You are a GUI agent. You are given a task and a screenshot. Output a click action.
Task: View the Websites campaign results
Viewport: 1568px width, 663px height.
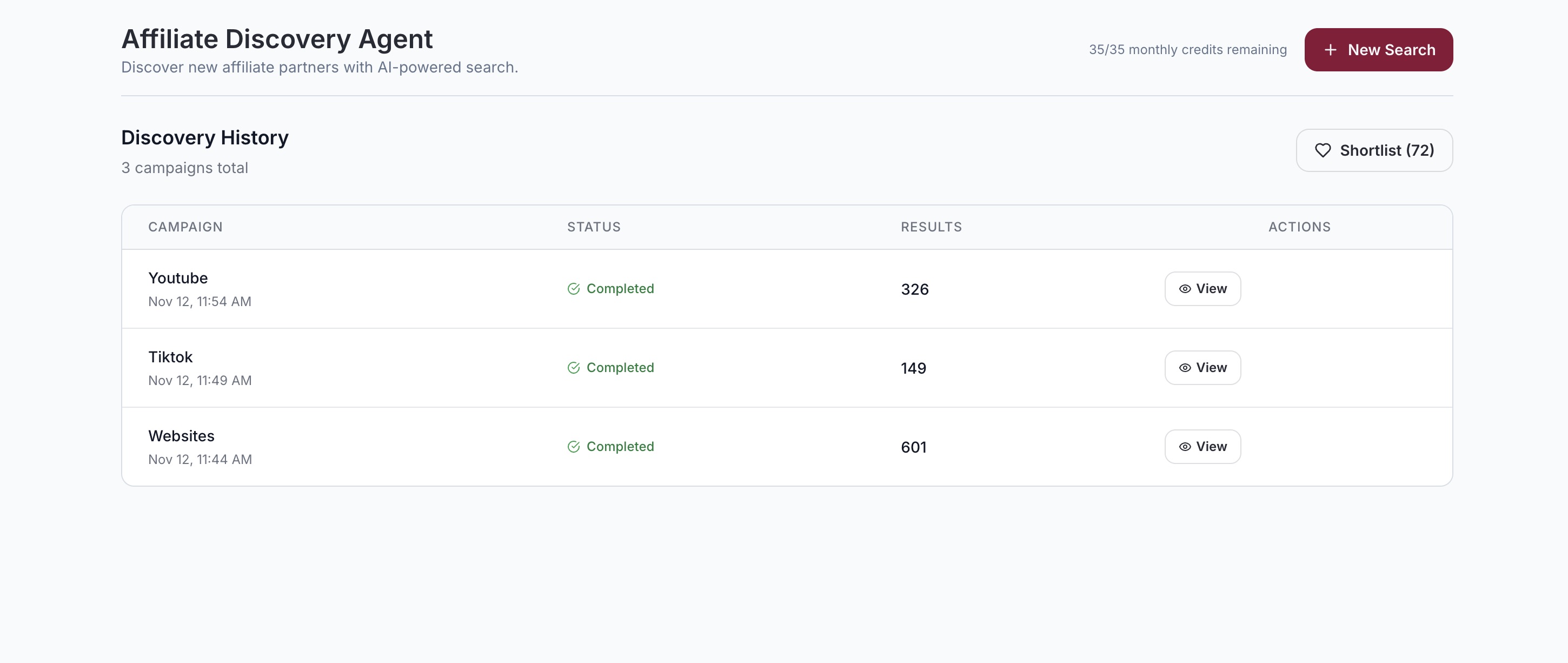coord(1202,447)
